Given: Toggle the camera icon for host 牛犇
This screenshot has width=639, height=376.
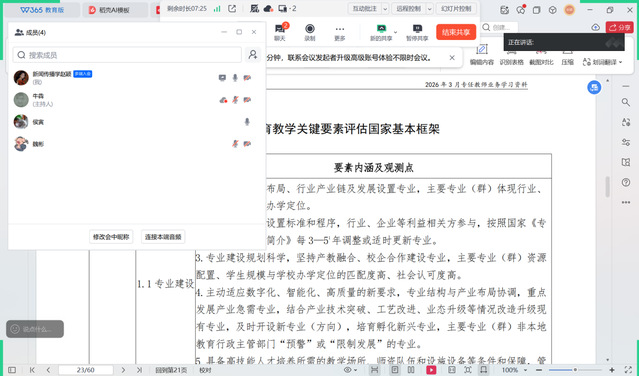Looking at the screenshot, I should [x=247, y=100].
